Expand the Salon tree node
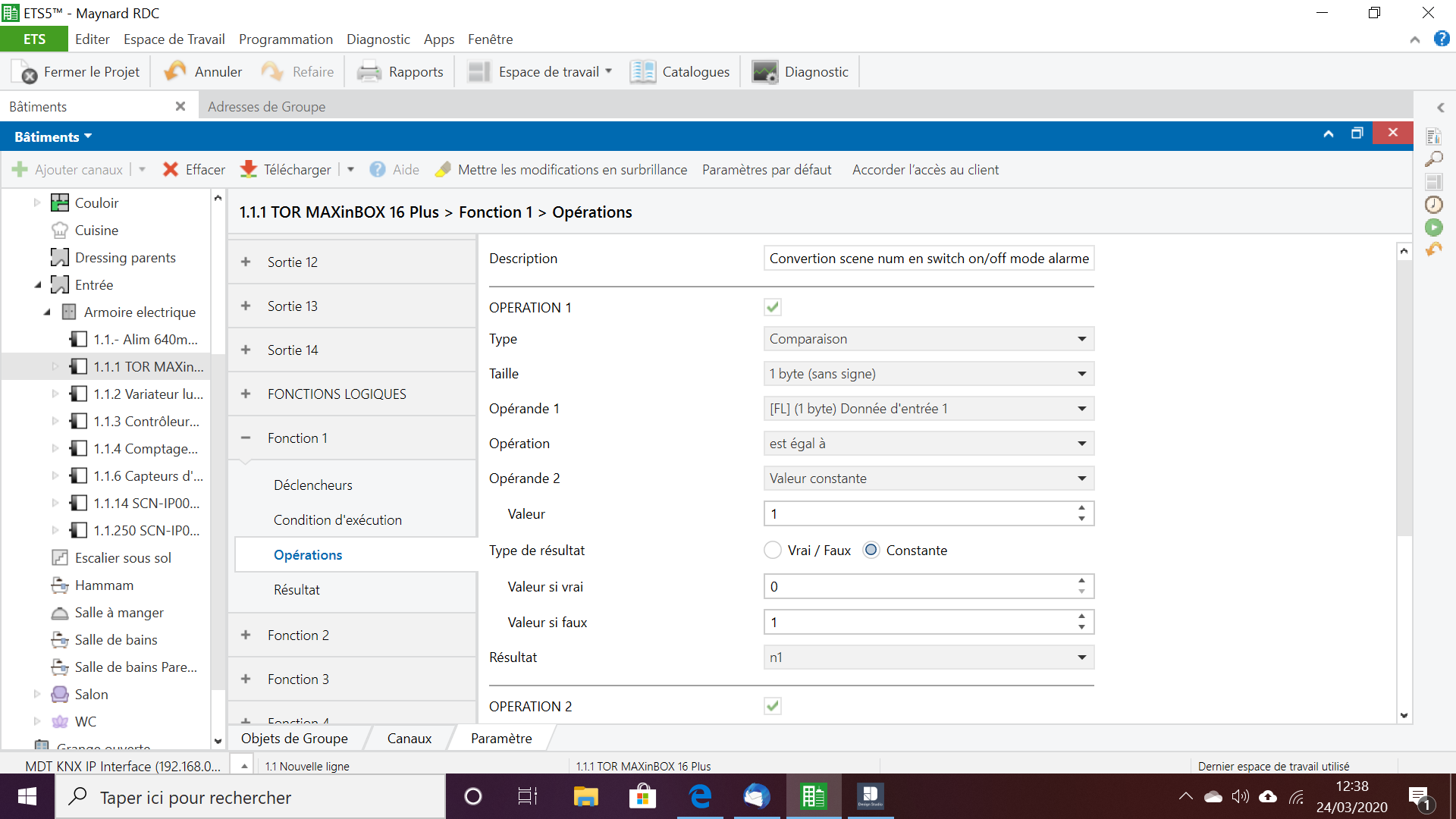 coord(36,695)
